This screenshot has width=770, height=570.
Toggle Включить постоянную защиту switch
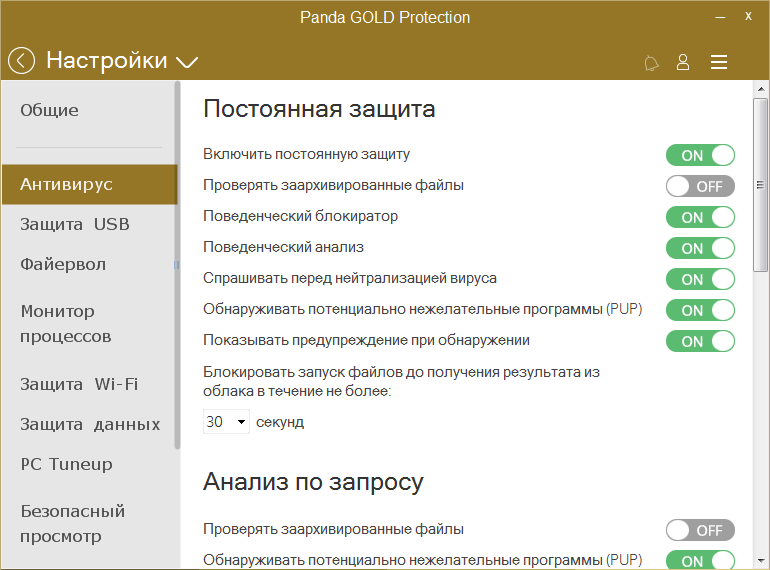pyautogui.click(x=700, y=155)
